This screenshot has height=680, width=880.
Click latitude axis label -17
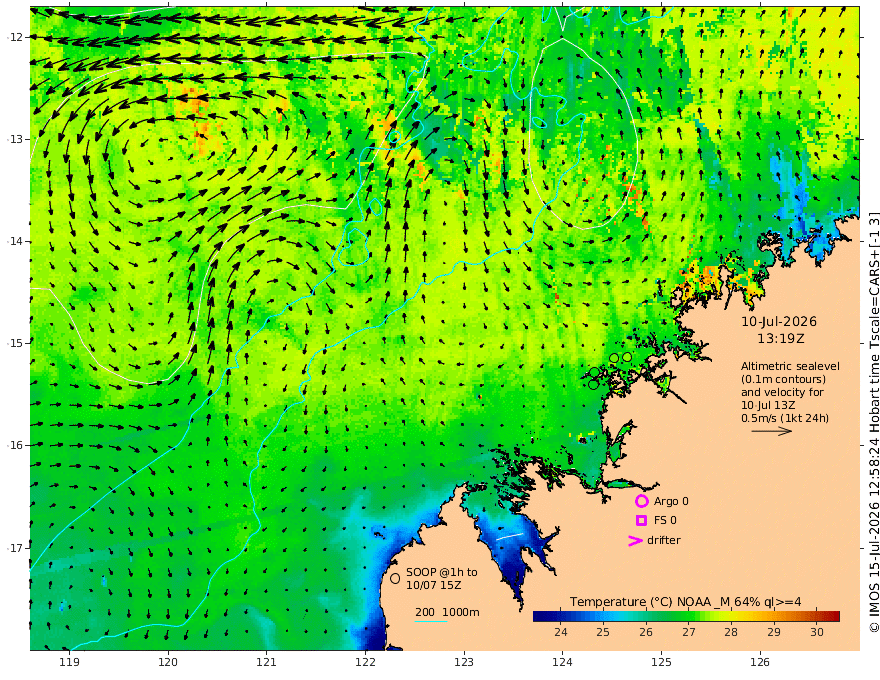(x=15, y=548)
